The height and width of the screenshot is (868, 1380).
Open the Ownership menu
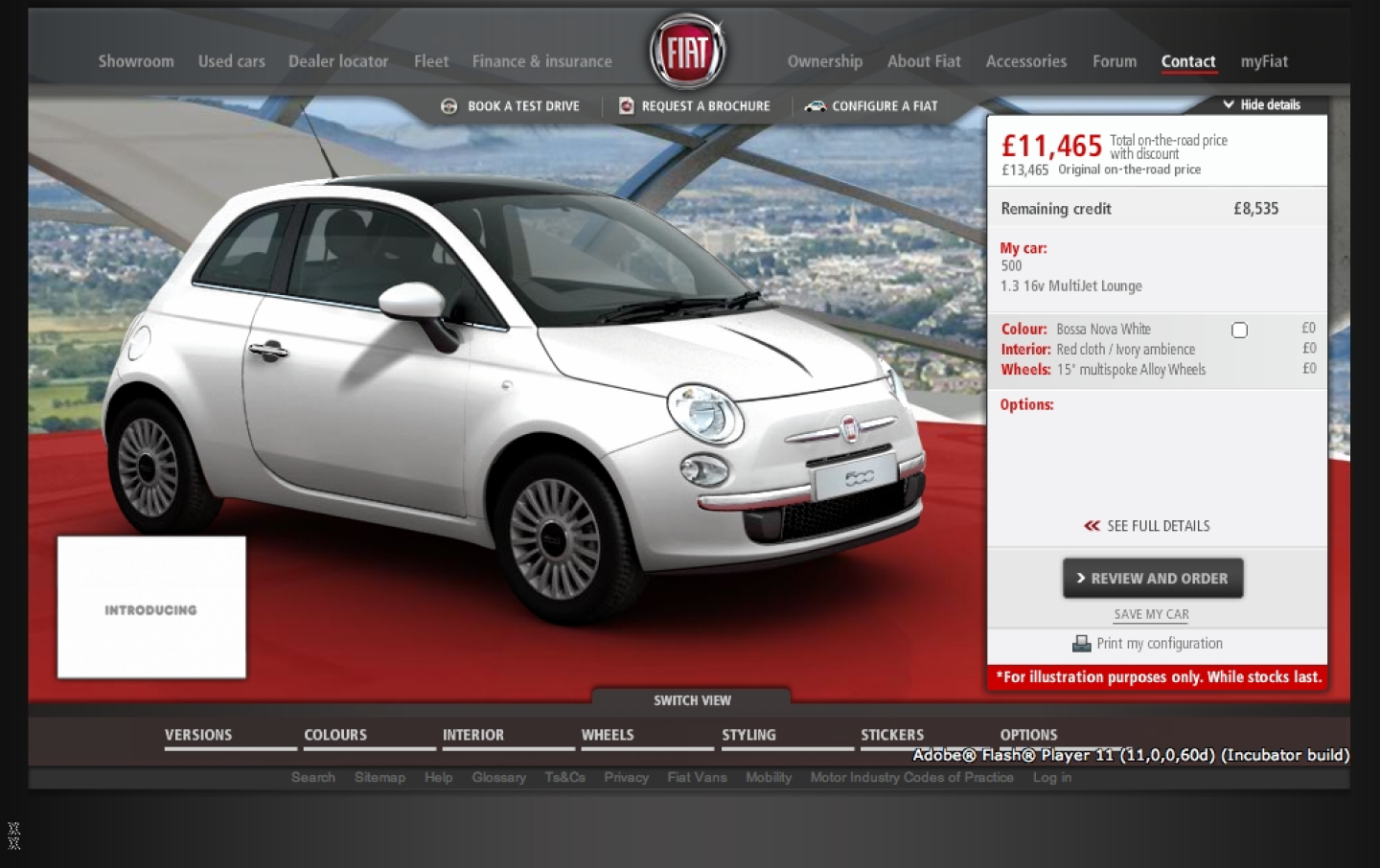point(825,61)
